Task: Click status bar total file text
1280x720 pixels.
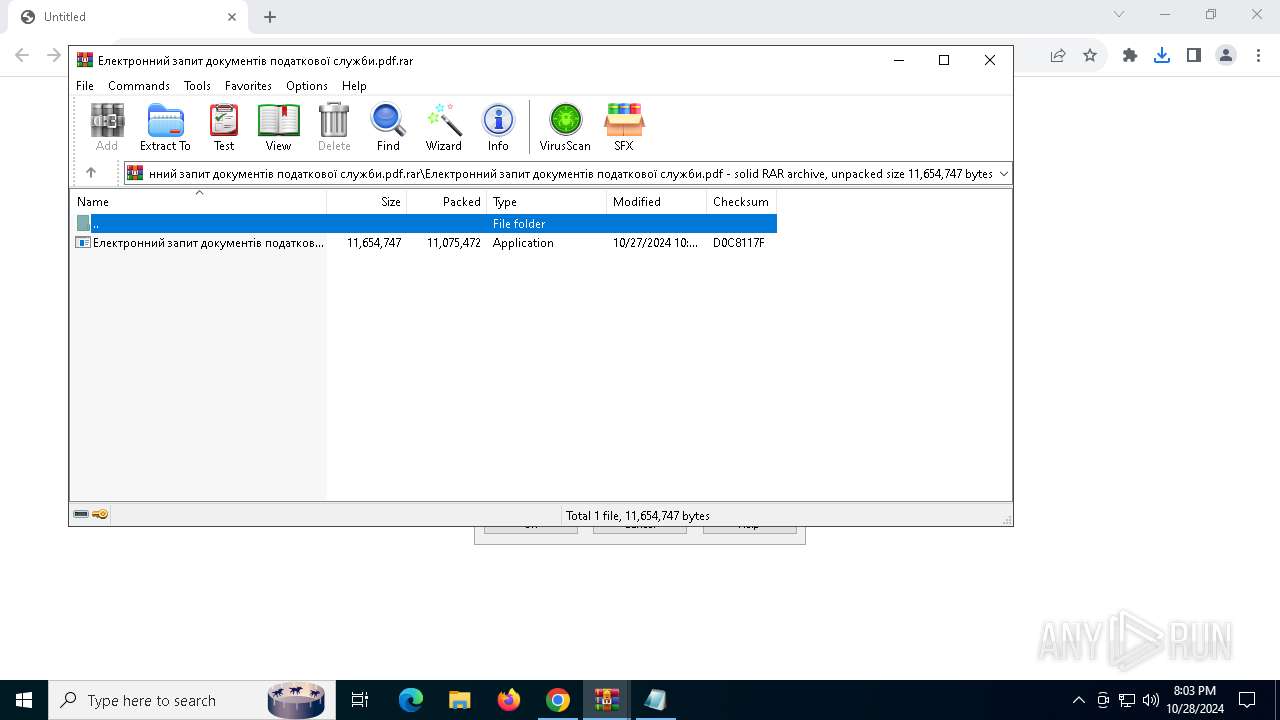Action: 638,516
